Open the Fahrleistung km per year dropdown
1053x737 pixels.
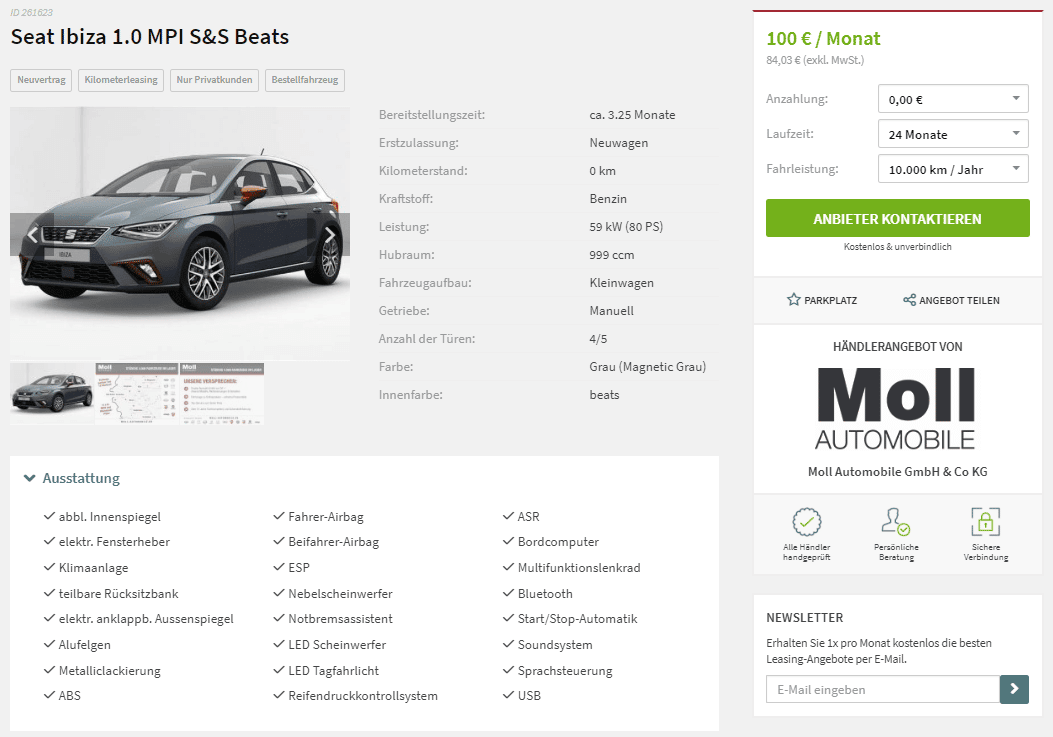point(953,169)
